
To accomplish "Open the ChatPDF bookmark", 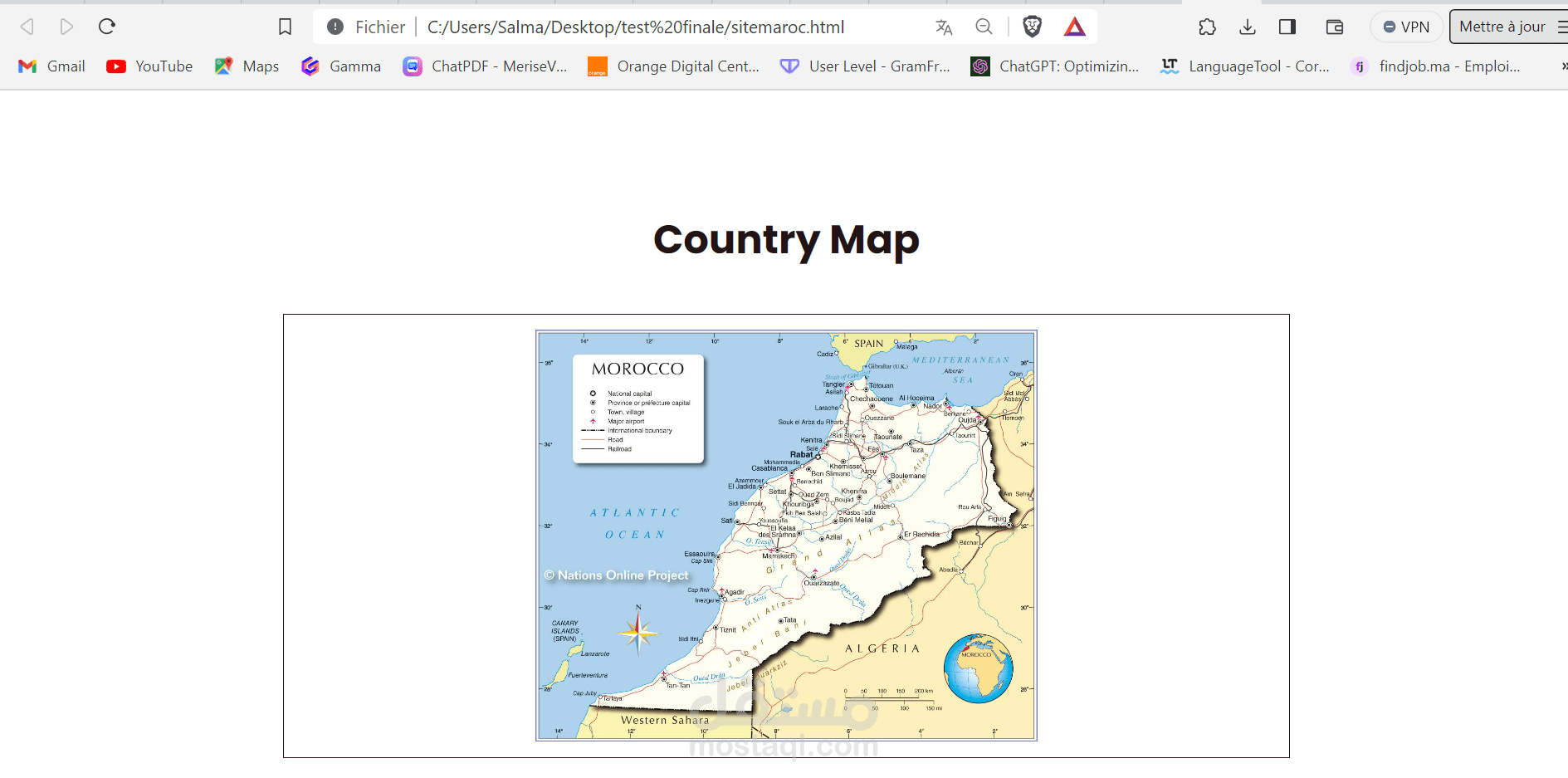I will click(485, 66).
